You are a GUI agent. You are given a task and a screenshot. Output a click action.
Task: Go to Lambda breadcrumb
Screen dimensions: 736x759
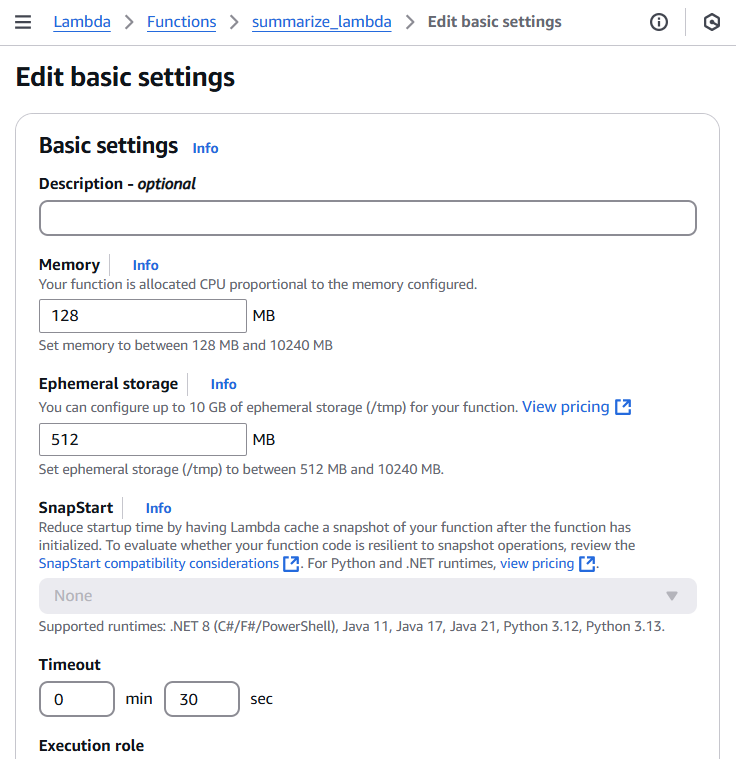tap(82, 22)
